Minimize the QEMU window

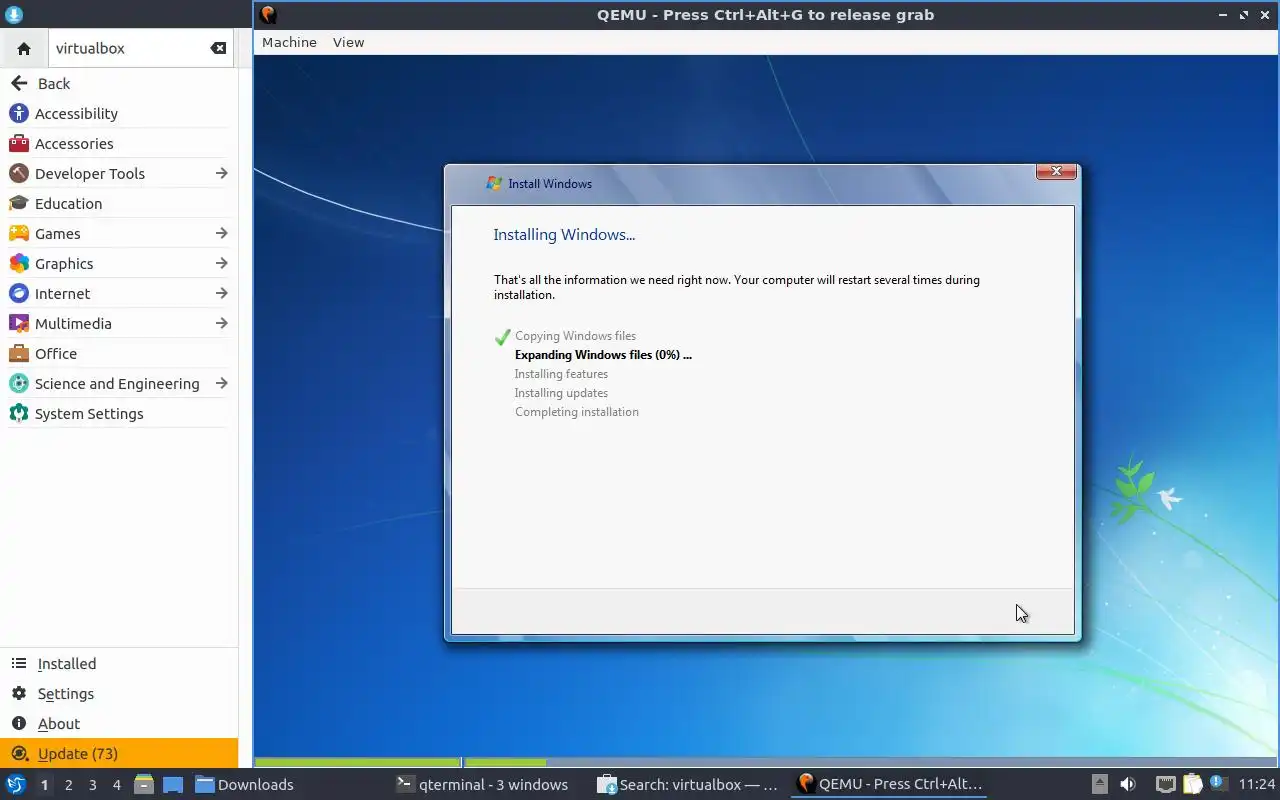tap(1223, 15)
